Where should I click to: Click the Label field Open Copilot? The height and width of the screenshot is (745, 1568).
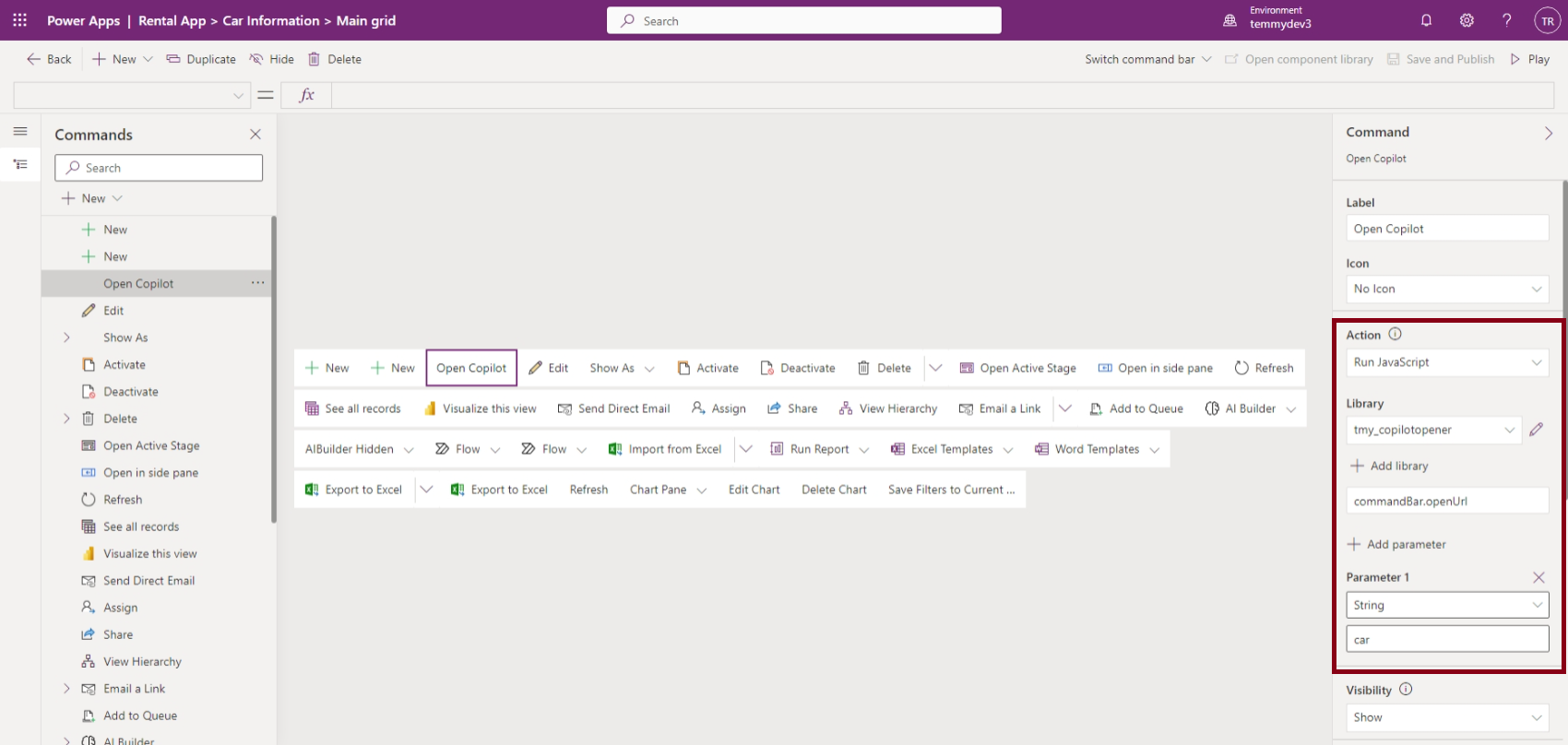(1447, 229)
